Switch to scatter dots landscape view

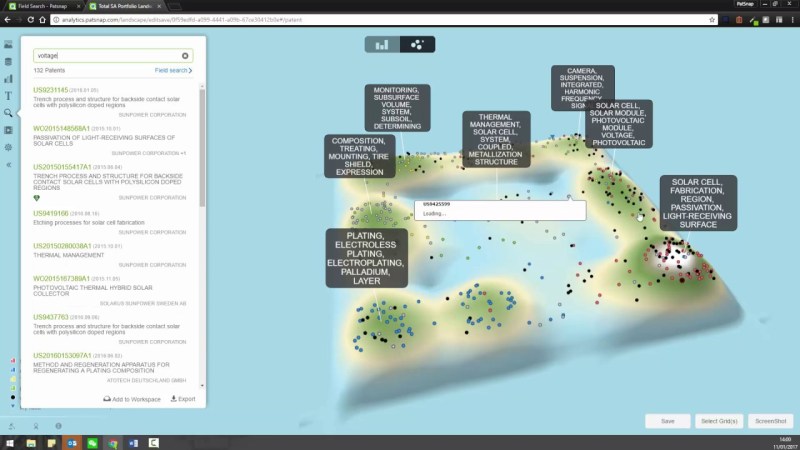point(417,45)
